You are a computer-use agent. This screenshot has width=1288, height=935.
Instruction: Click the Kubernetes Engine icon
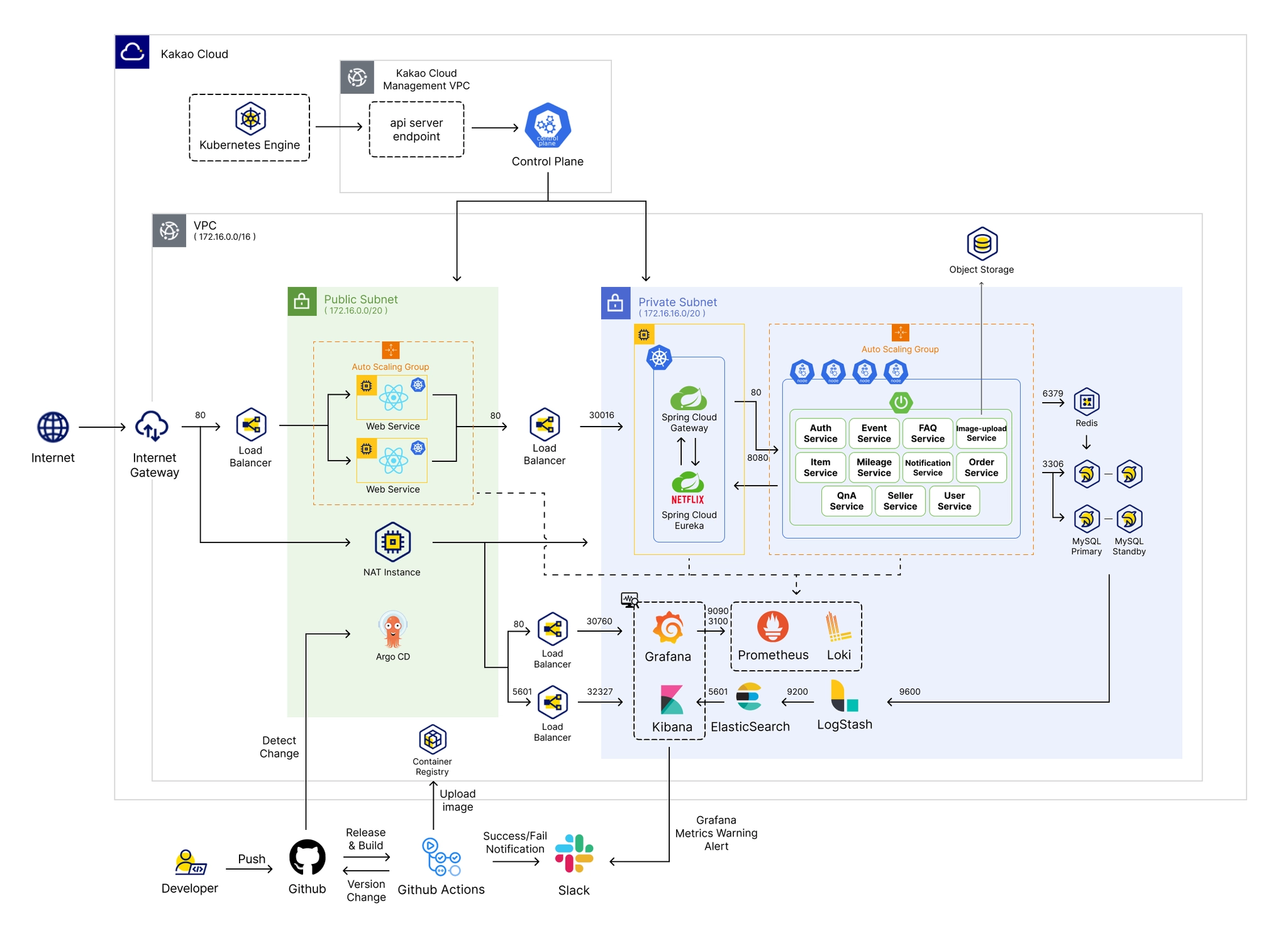pyautogui.click(x=250, y=118)
